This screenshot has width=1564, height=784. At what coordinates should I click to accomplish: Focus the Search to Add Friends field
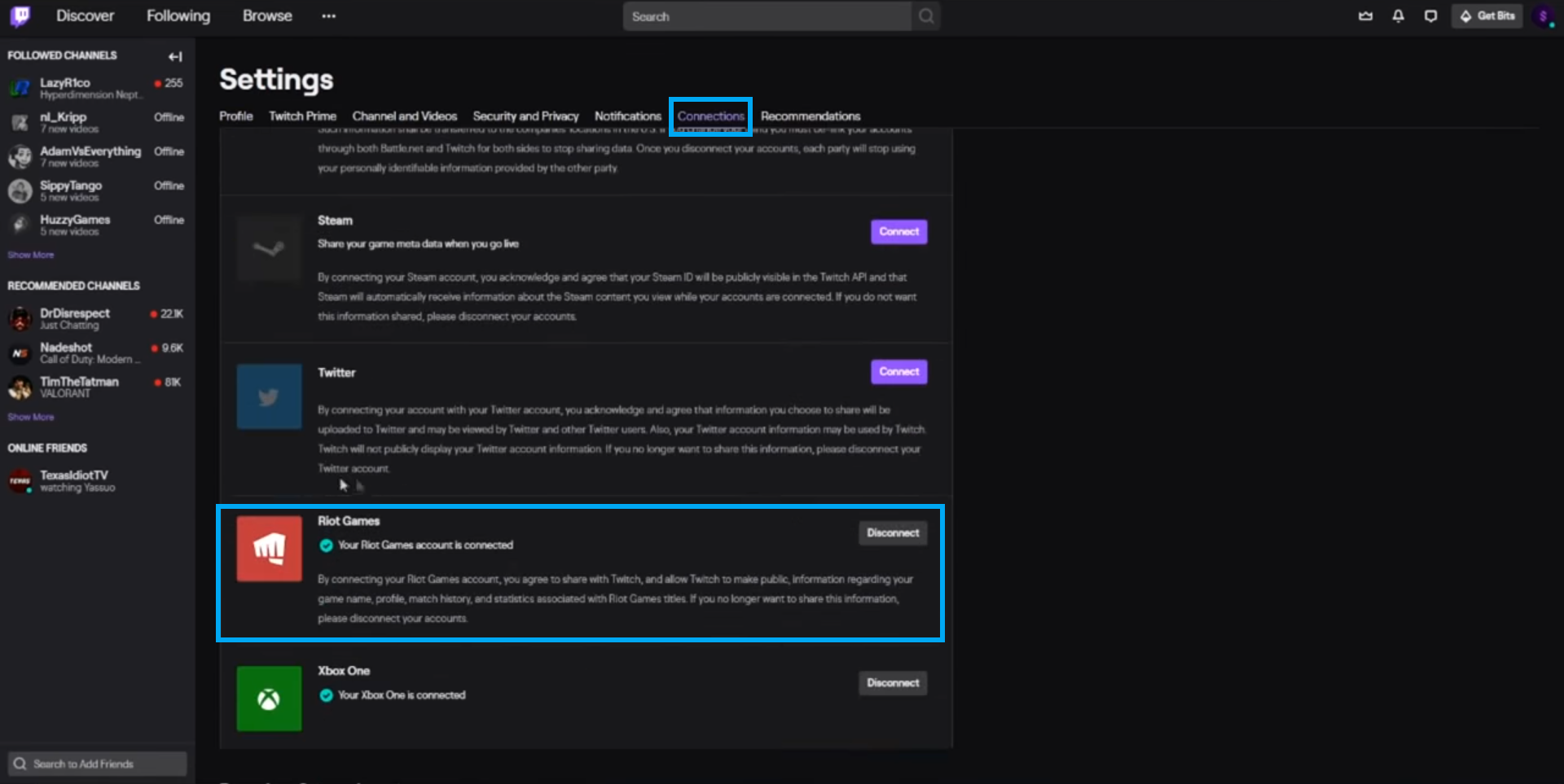pyautogui.click(x=98, y=764)
